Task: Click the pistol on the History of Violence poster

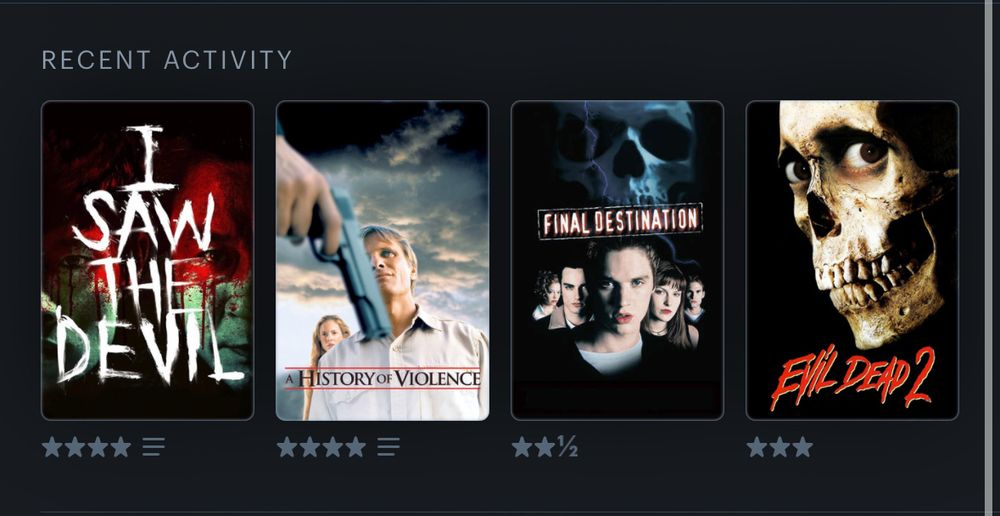Action: (356, 262)
